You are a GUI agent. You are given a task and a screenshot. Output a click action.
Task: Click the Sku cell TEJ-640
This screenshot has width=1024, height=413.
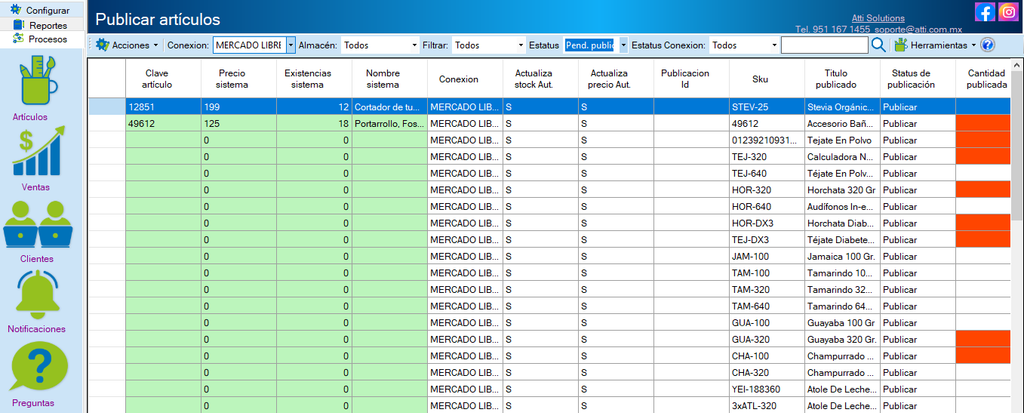click(x=767, y=173)
